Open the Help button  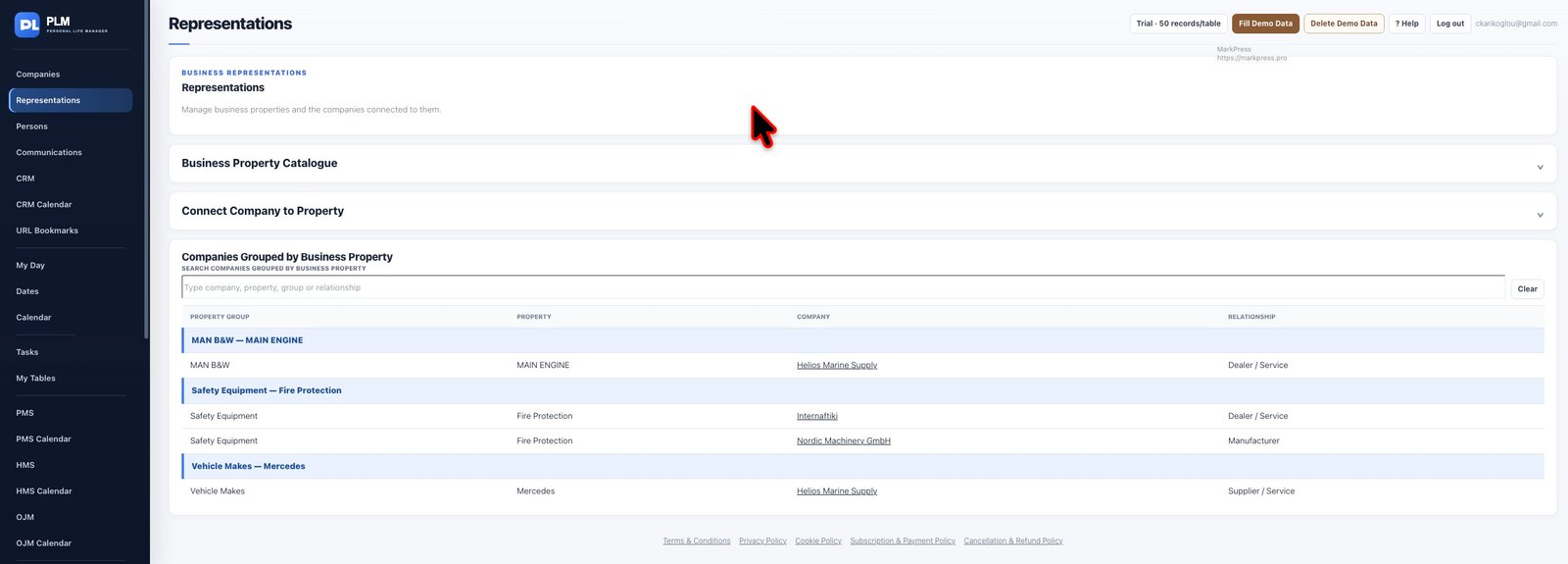pos(1406,24)
